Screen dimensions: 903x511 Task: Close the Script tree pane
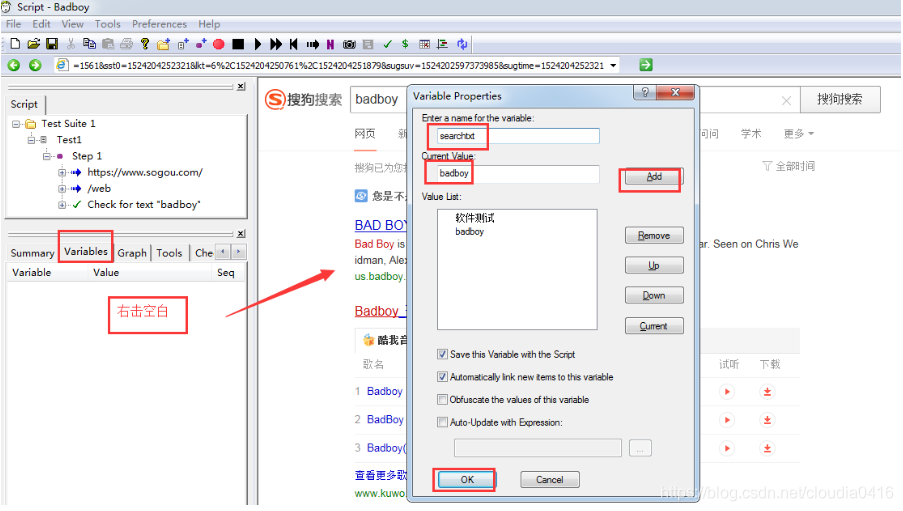241,86
